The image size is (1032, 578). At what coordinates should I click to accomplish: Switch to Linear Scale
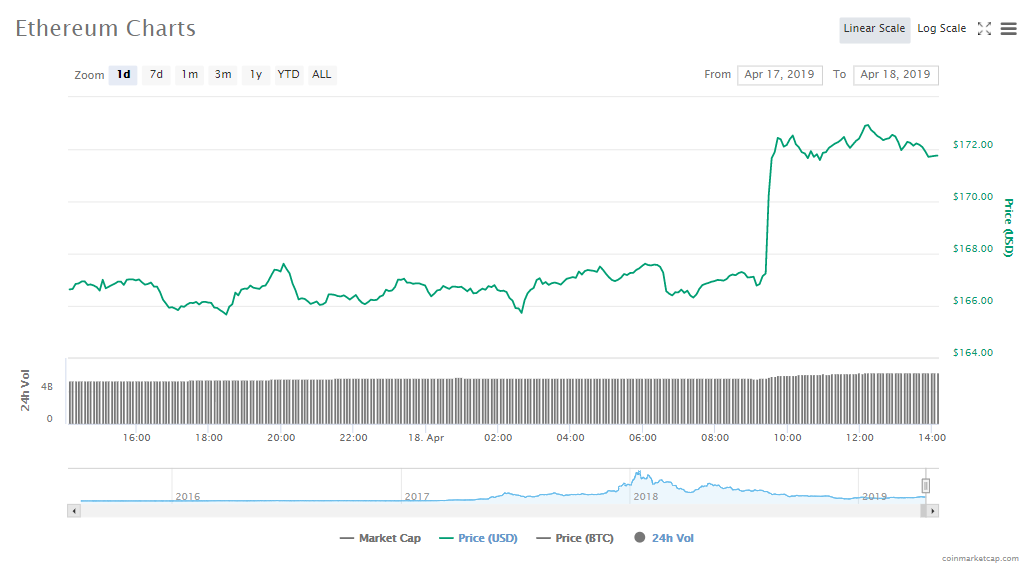click(x=874, y=29)
